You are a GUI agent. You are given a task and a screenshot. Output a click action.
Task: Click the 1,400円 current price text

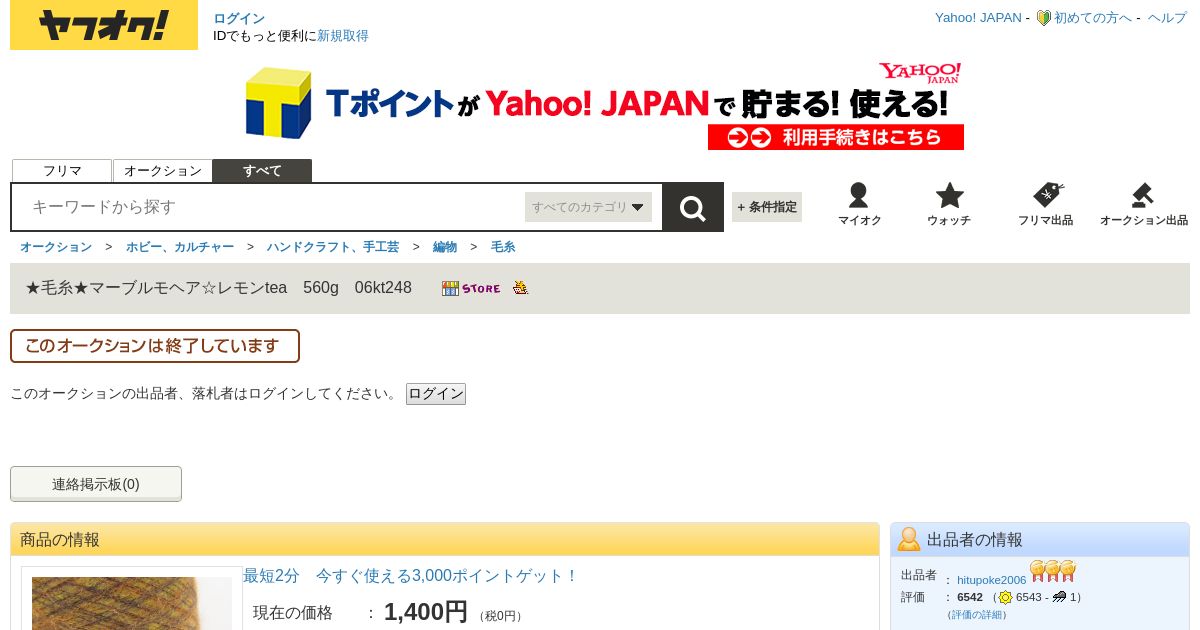(426, 612)
